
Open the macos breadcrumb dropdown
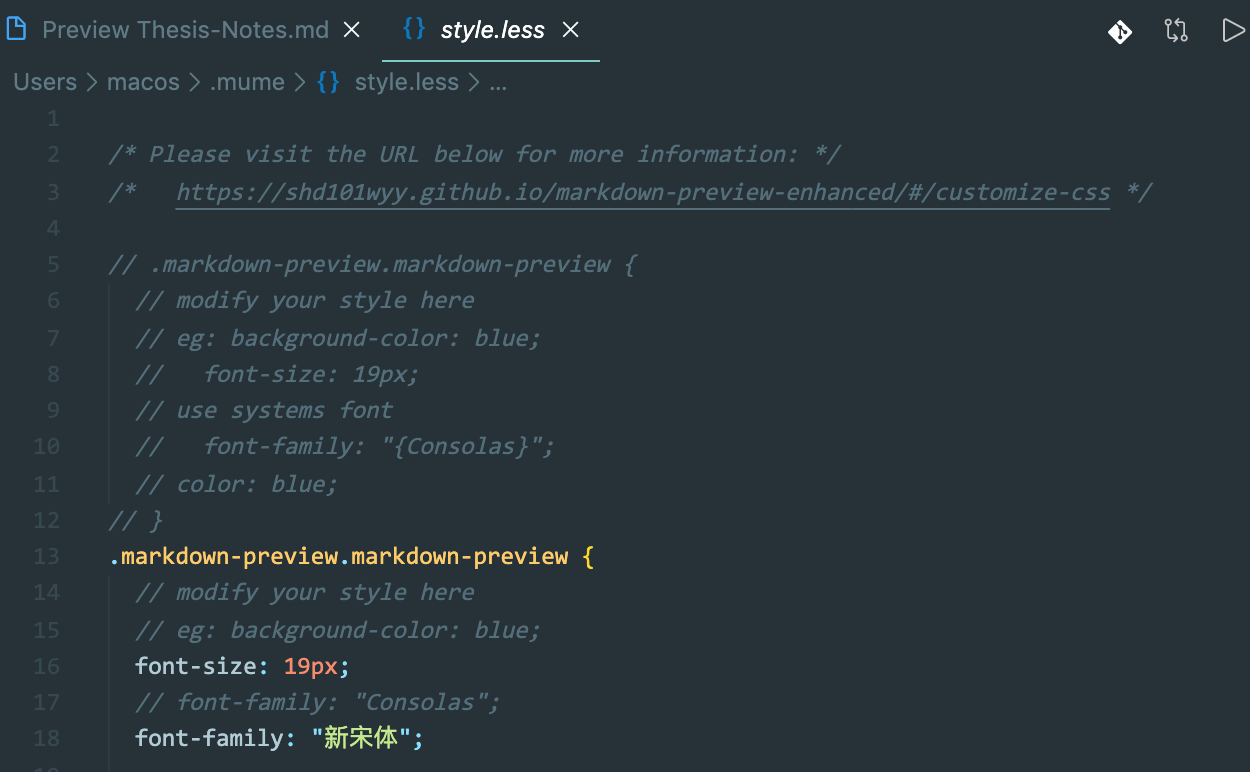pyautogui.click(x=143, y=82)
